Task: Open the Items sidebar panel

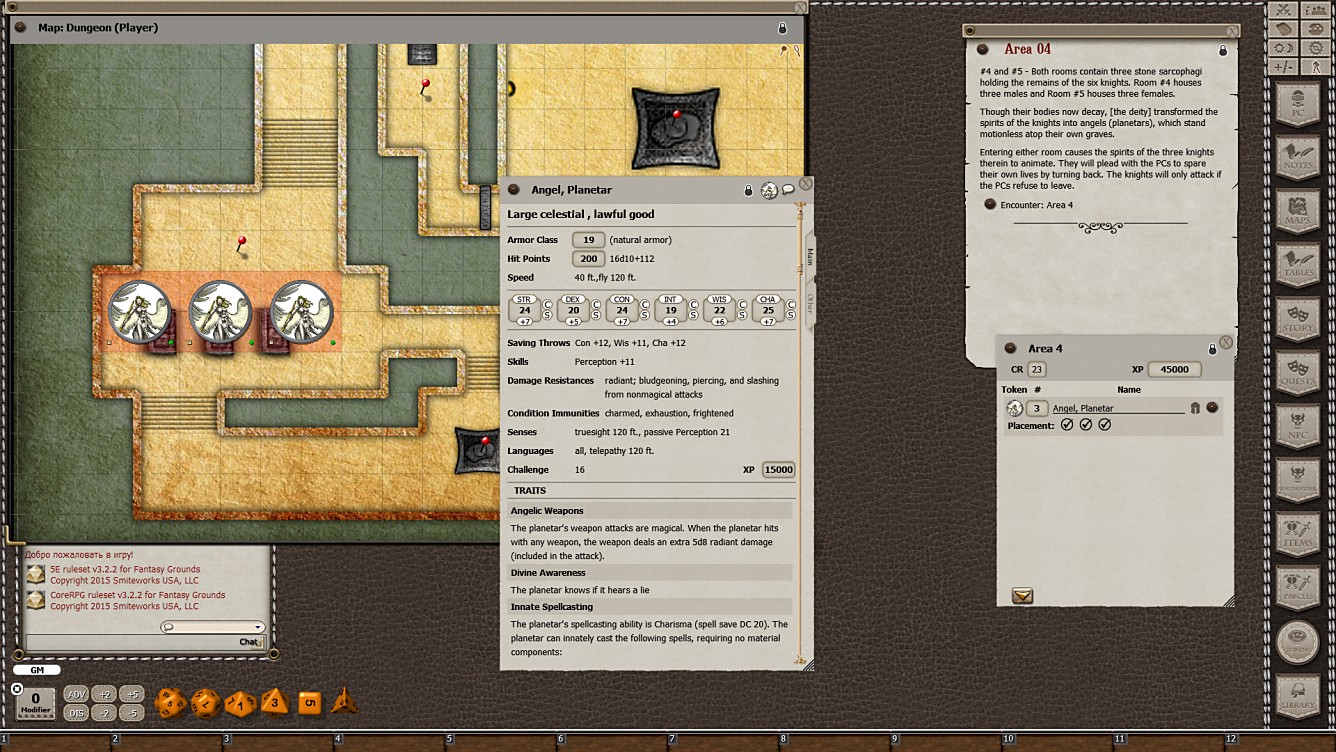Action: [x=1298, y=535]
